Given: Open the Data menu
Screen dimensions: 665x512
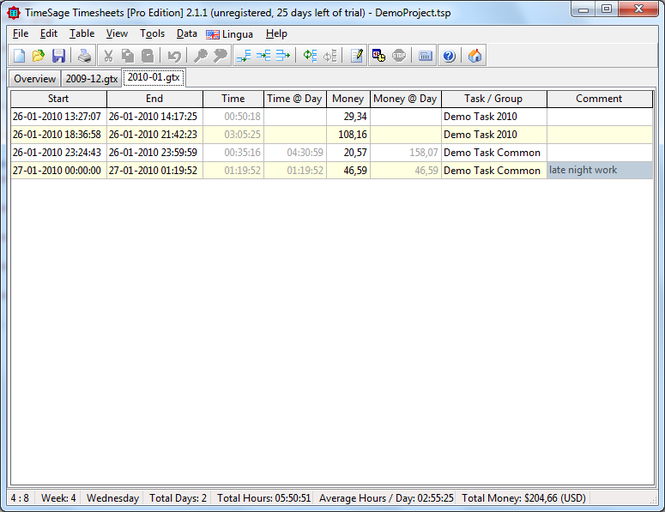Looking at the screenshot, I should pyautogui.click(x=187, y=34).
